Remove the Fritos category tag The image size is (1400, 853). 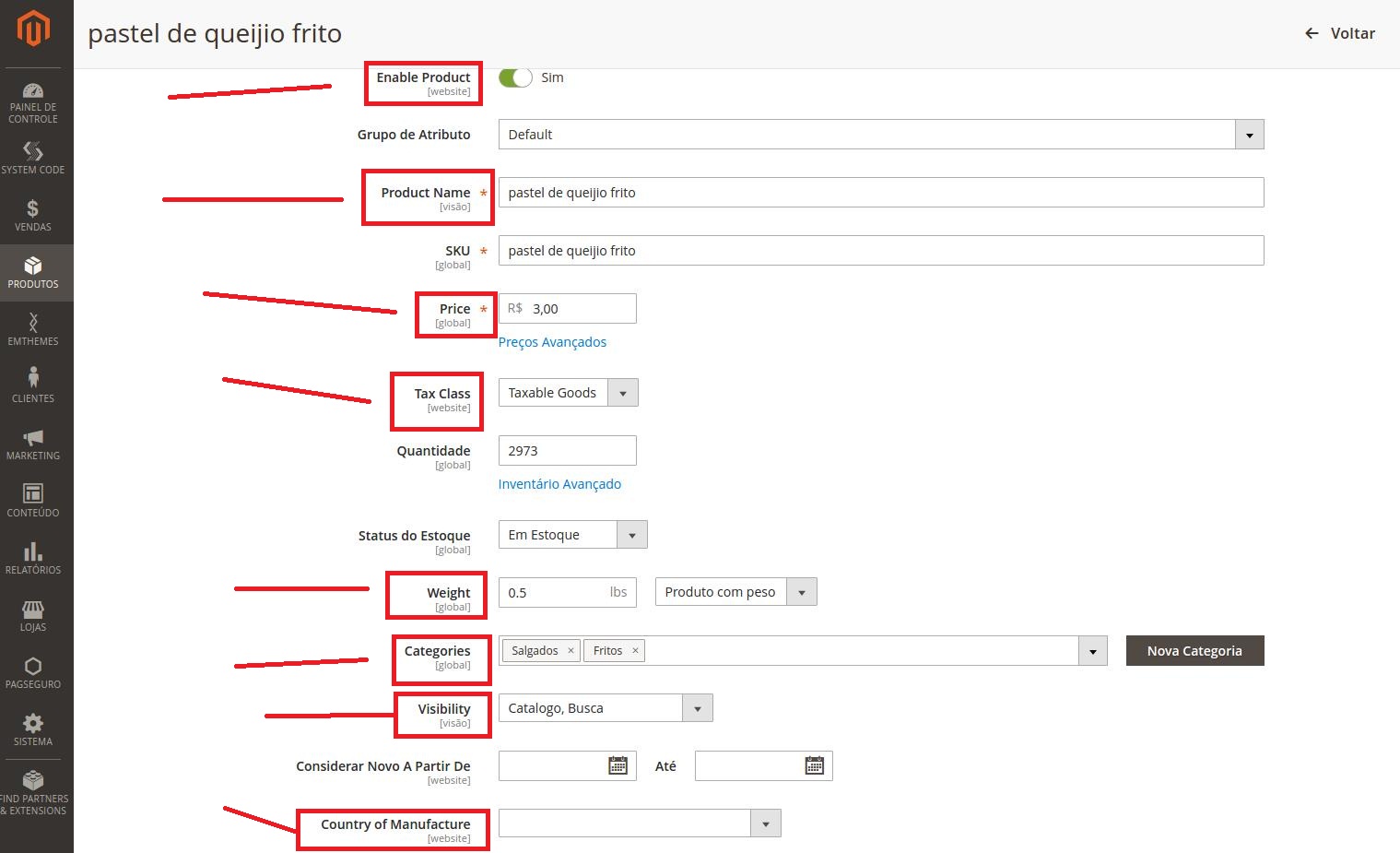(635, 651)
